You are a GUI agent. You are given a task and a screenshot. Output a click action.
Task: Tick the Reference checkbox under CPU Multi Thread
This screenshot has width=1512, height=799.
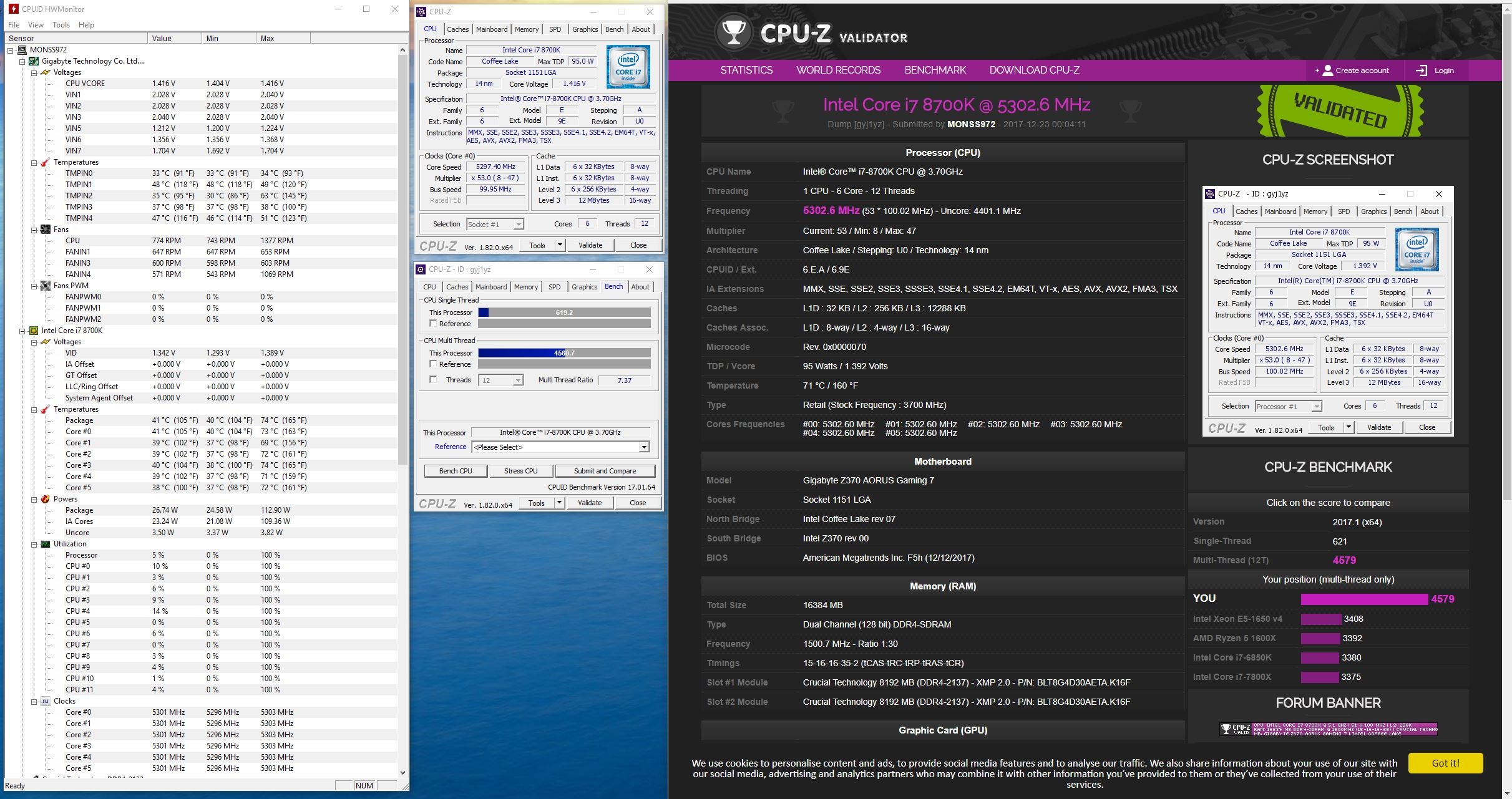tap(433, 364)
